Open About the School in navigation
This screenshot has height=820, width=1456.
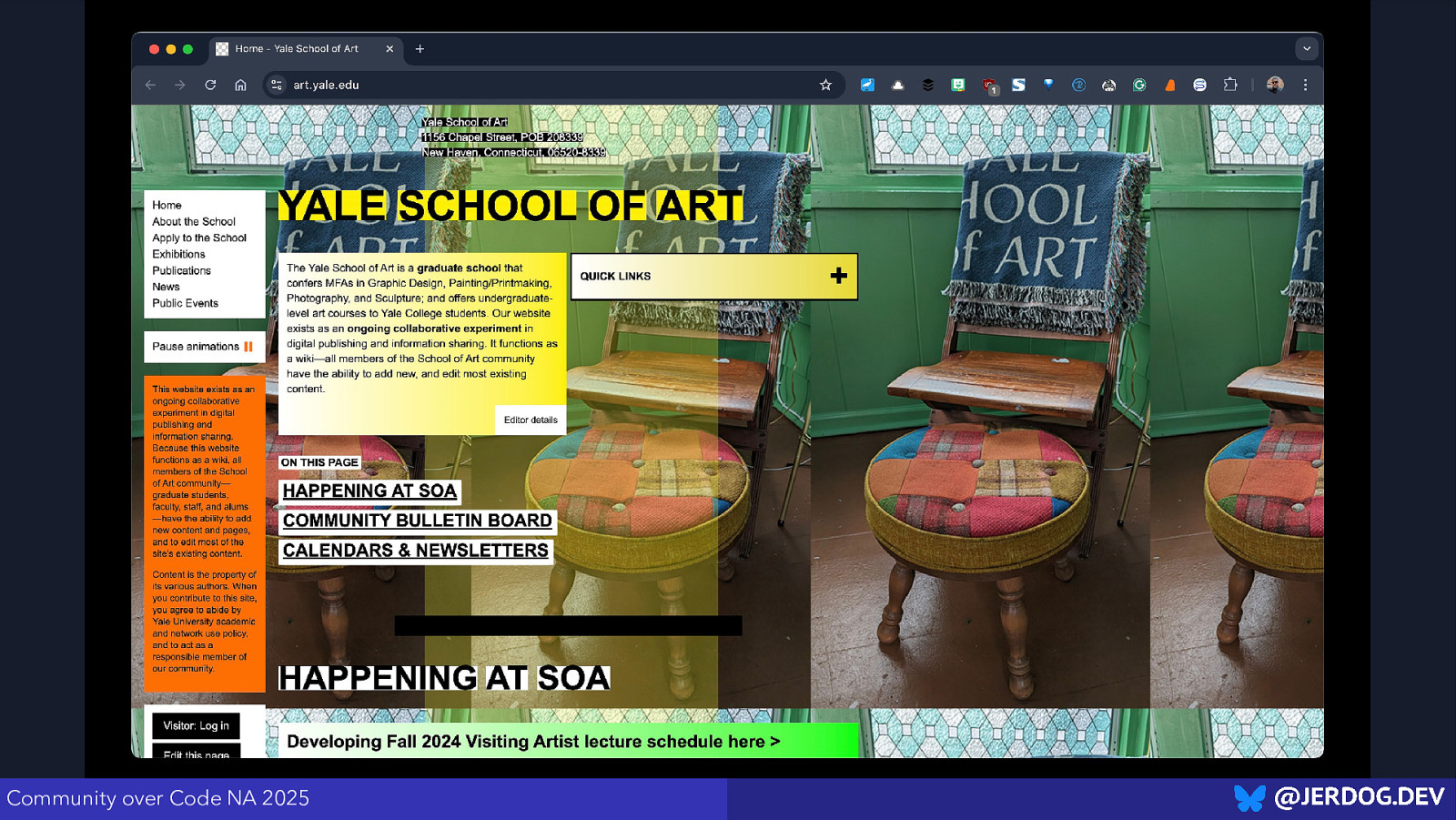click(x=194, y=222)
